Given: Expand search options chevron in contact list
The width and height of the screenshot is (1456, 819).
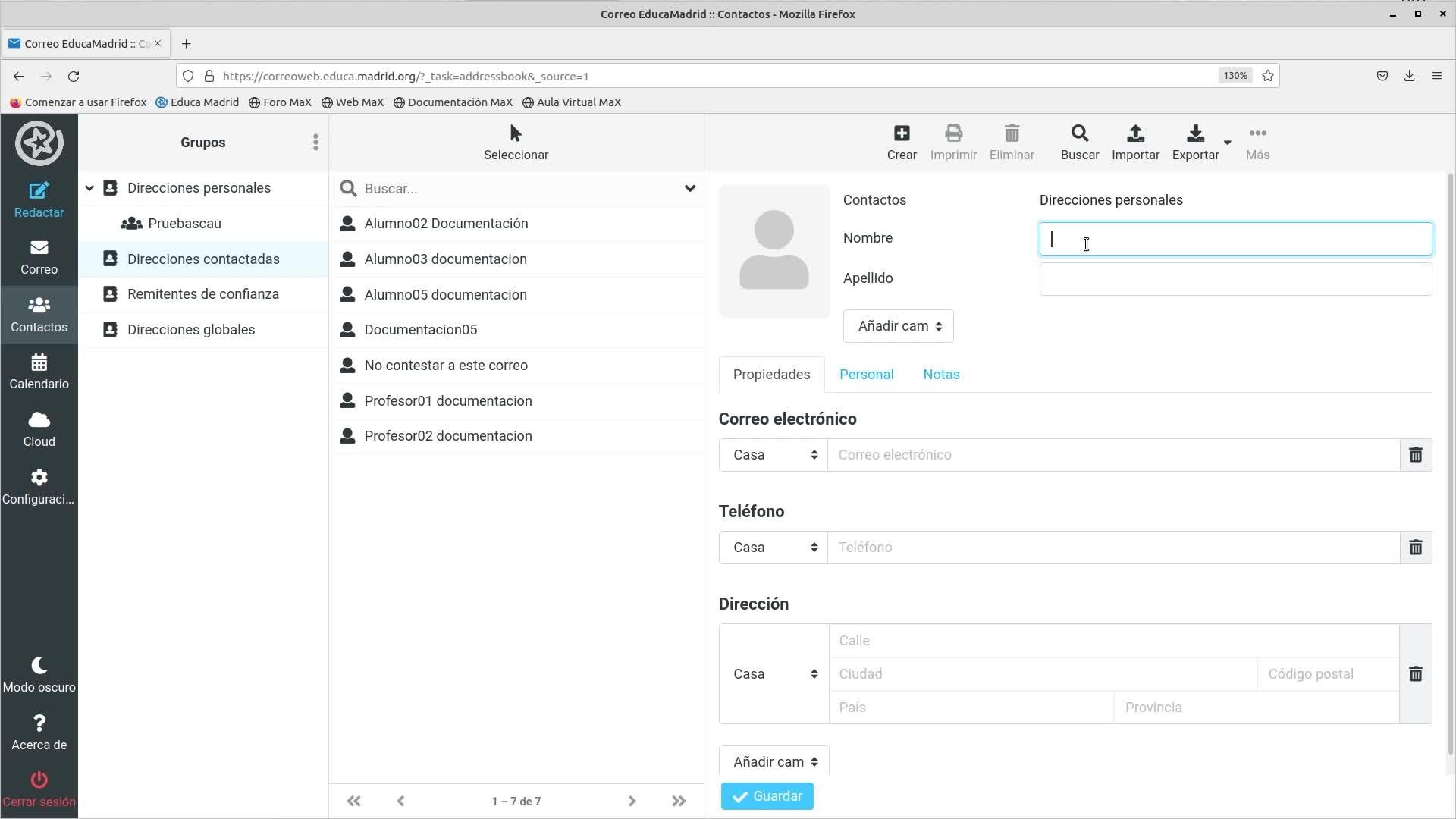Looking at the screenshot, I should (689, 188).
